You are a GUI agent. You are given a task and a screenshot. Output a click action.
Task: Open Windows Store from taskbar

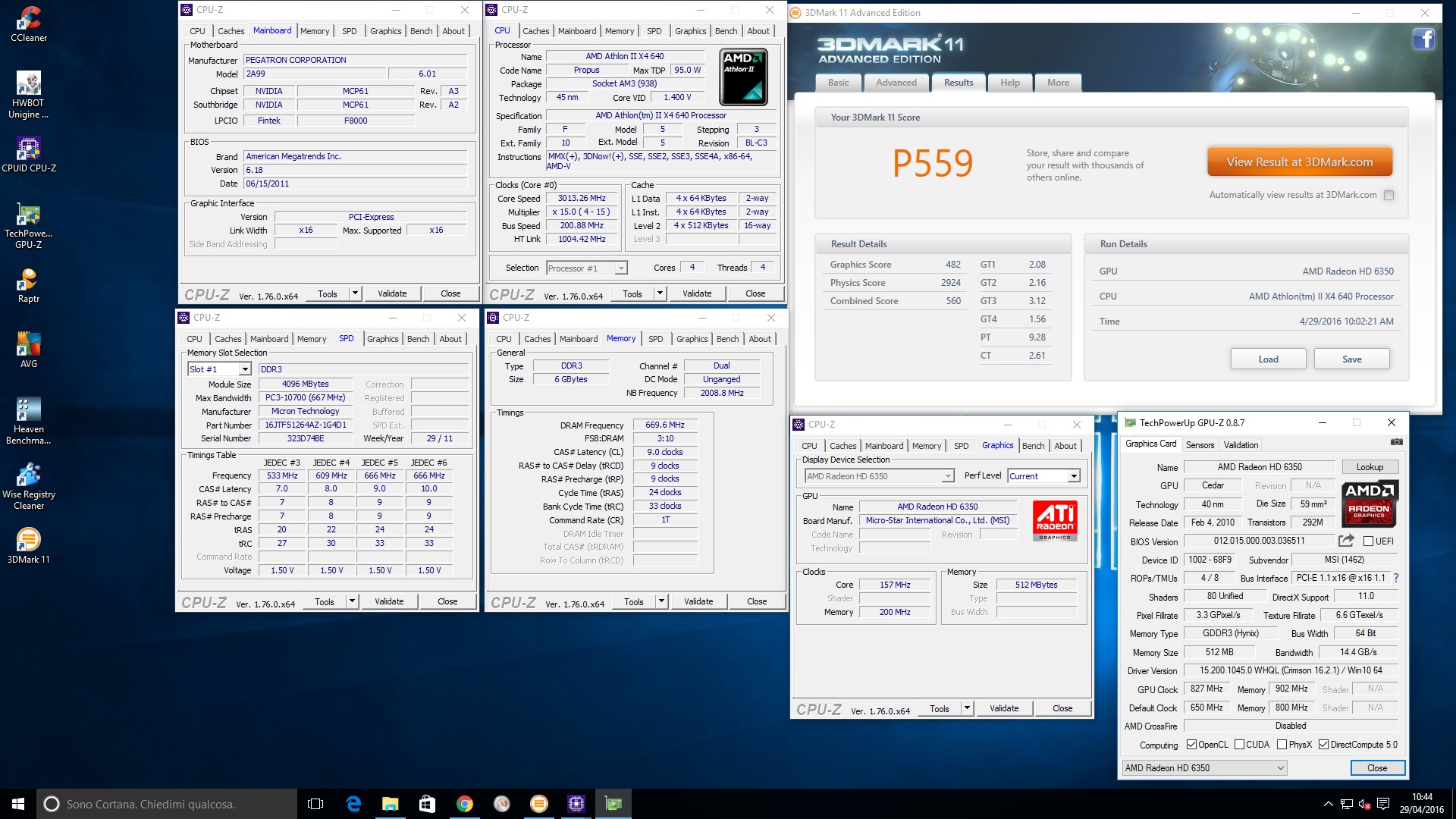(x=427, y=804)
